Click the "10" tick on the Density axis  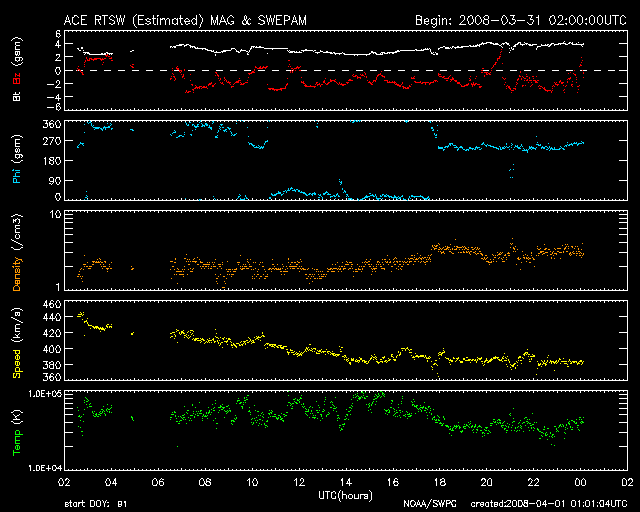(56, 214)
